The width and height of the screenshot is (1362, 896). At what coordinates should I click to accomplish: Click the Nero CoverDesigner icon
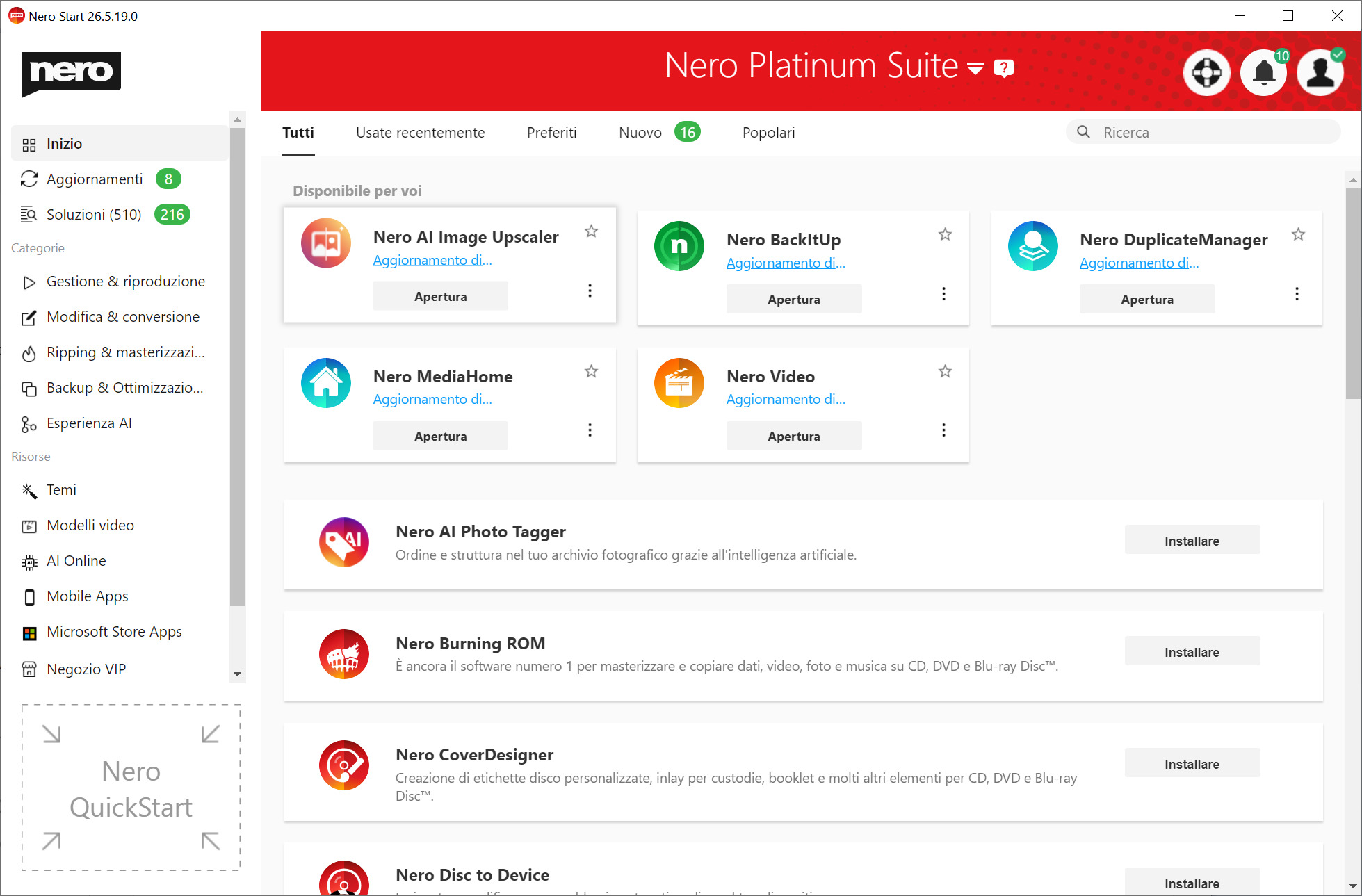(343, 765)
